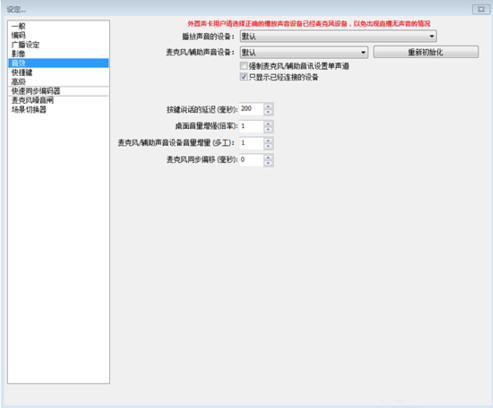Viewport: 493px width, 408px height.
Task: Open the 影像 settings category
Action: coord(58,54)
